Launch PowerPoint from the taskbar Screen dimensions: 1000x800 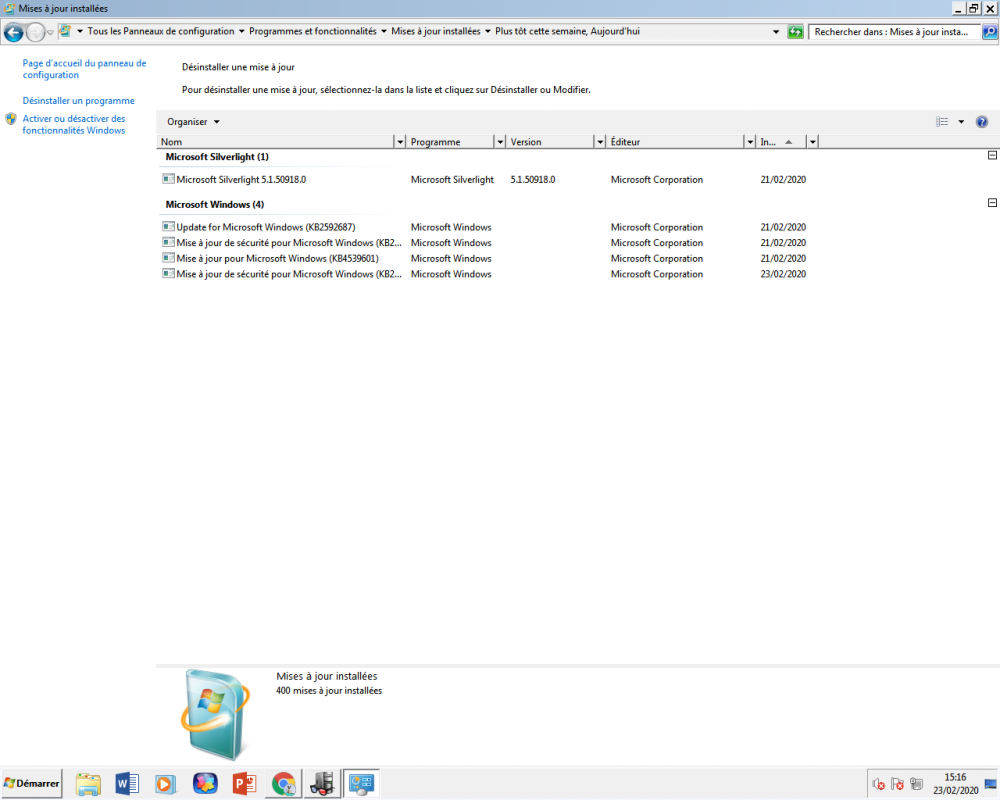pos(244,784)
